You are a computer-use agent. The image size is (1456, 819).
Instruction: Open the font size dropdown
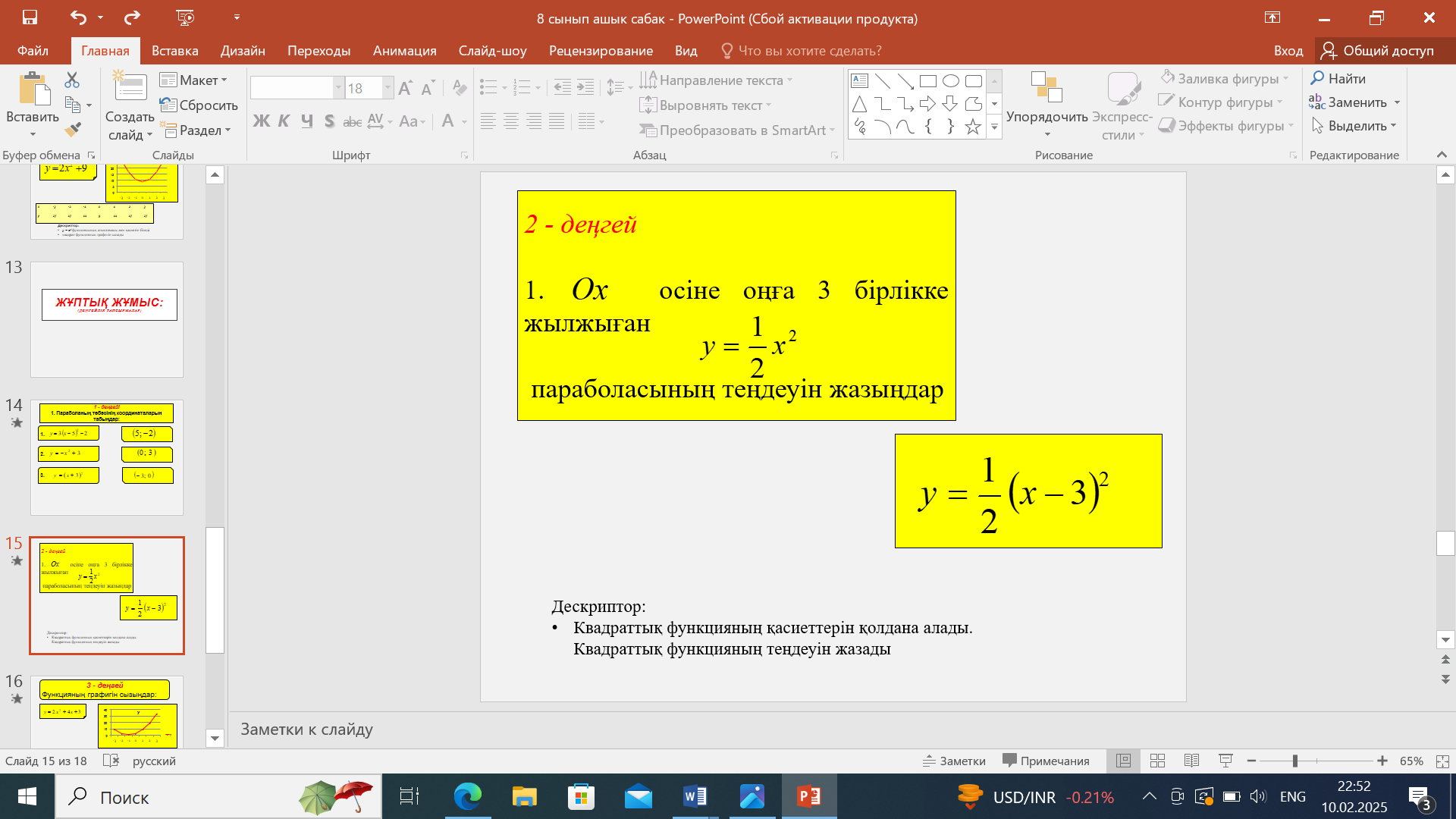[x=388, y=88]
